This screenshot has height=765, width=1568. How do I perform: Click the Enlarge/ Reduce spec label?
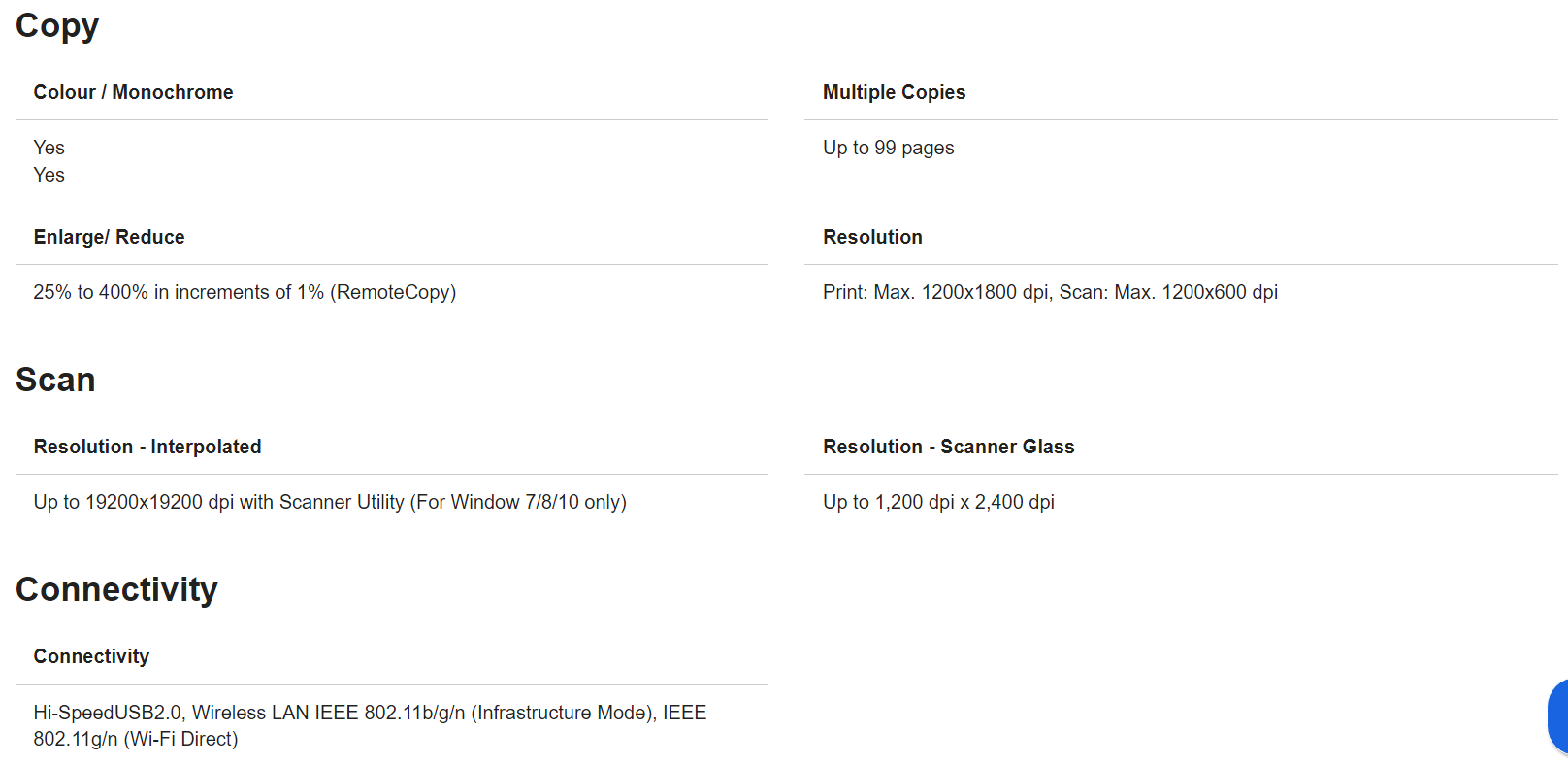pyautogui.click(x=109, y=237)
